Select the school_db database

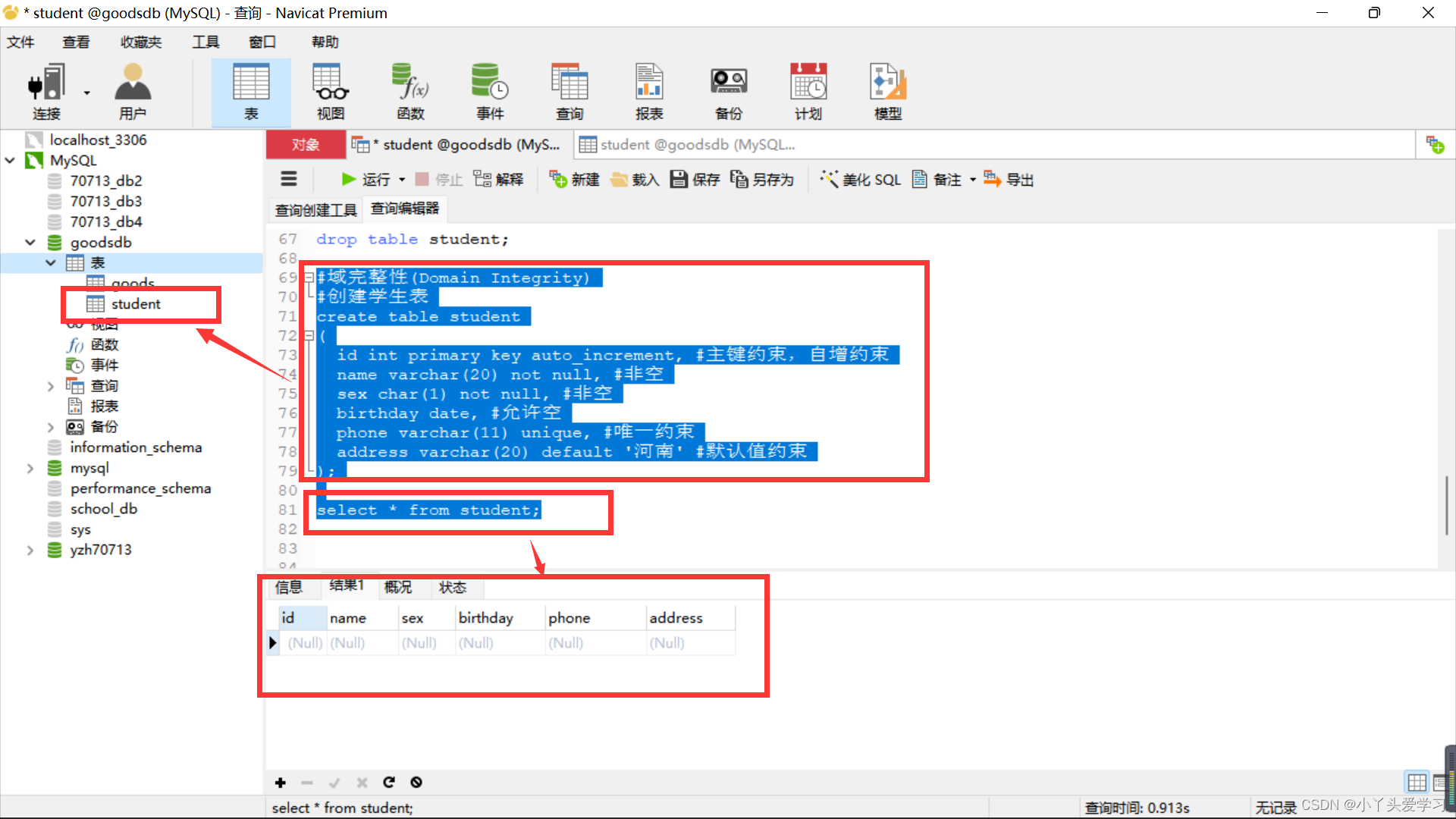[x=104, y=509]
